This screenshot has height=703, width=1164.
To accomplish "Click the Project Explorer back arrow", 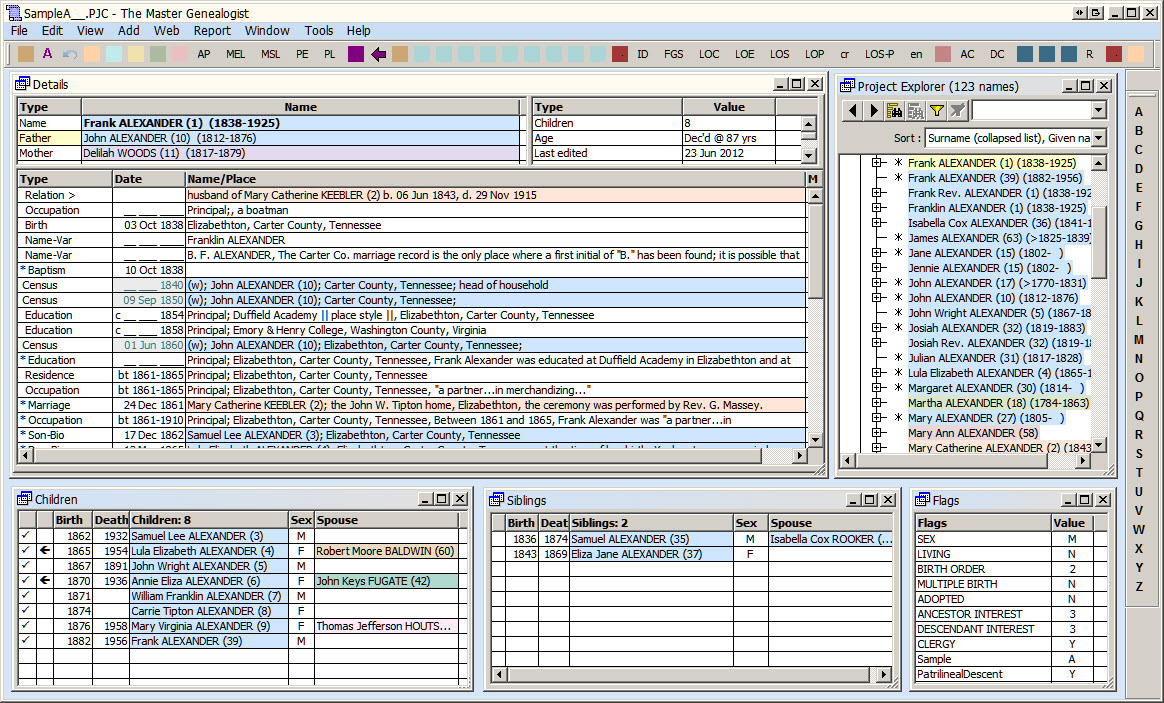I will coord(853,111).
